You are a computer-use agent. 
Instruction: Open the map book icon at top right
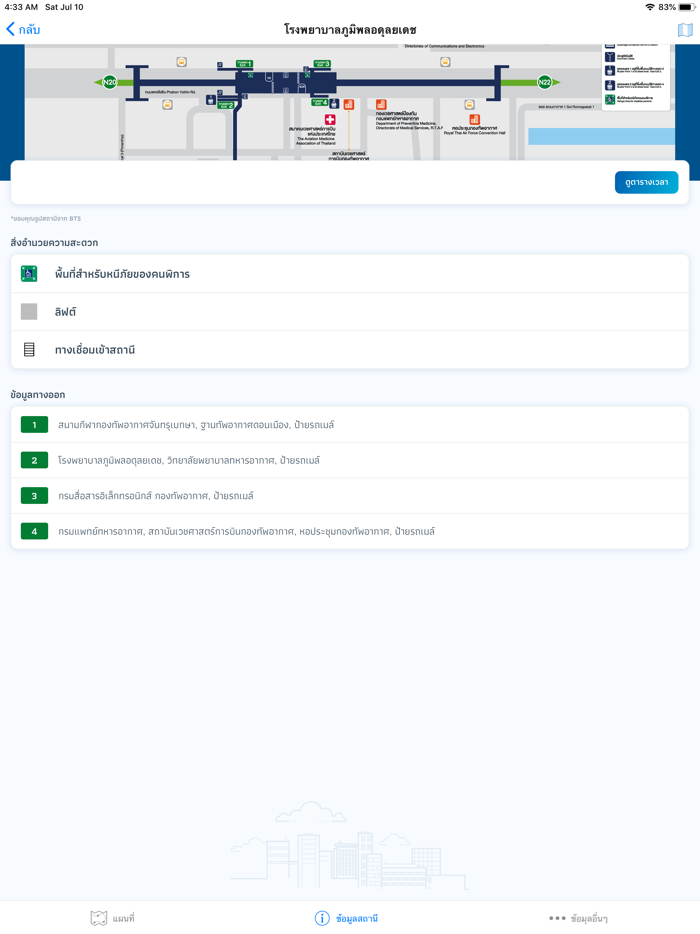click(x=685, y=30)
